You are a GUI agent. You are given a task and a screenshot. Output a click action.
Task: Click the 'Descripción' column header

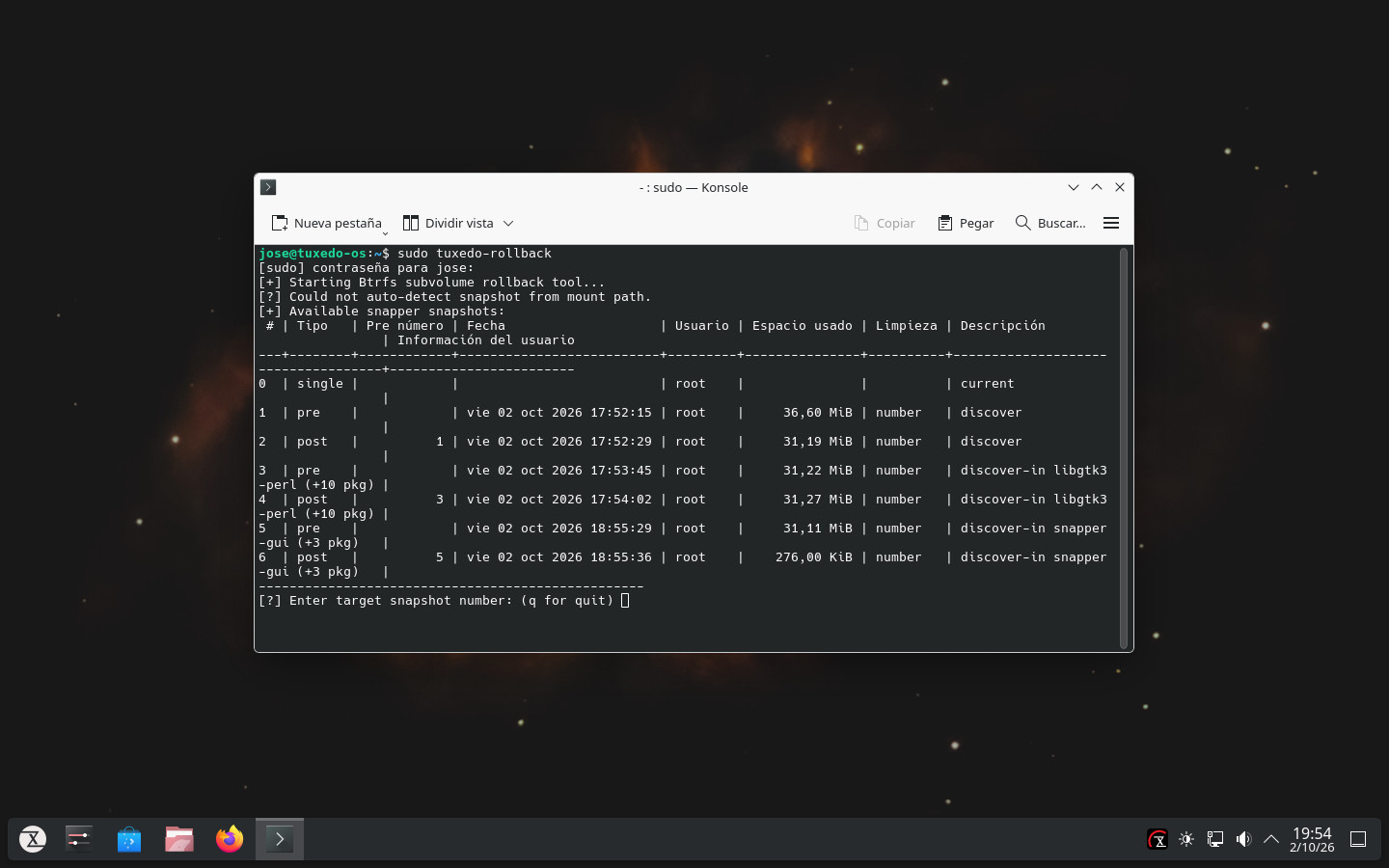[1002, 326]
